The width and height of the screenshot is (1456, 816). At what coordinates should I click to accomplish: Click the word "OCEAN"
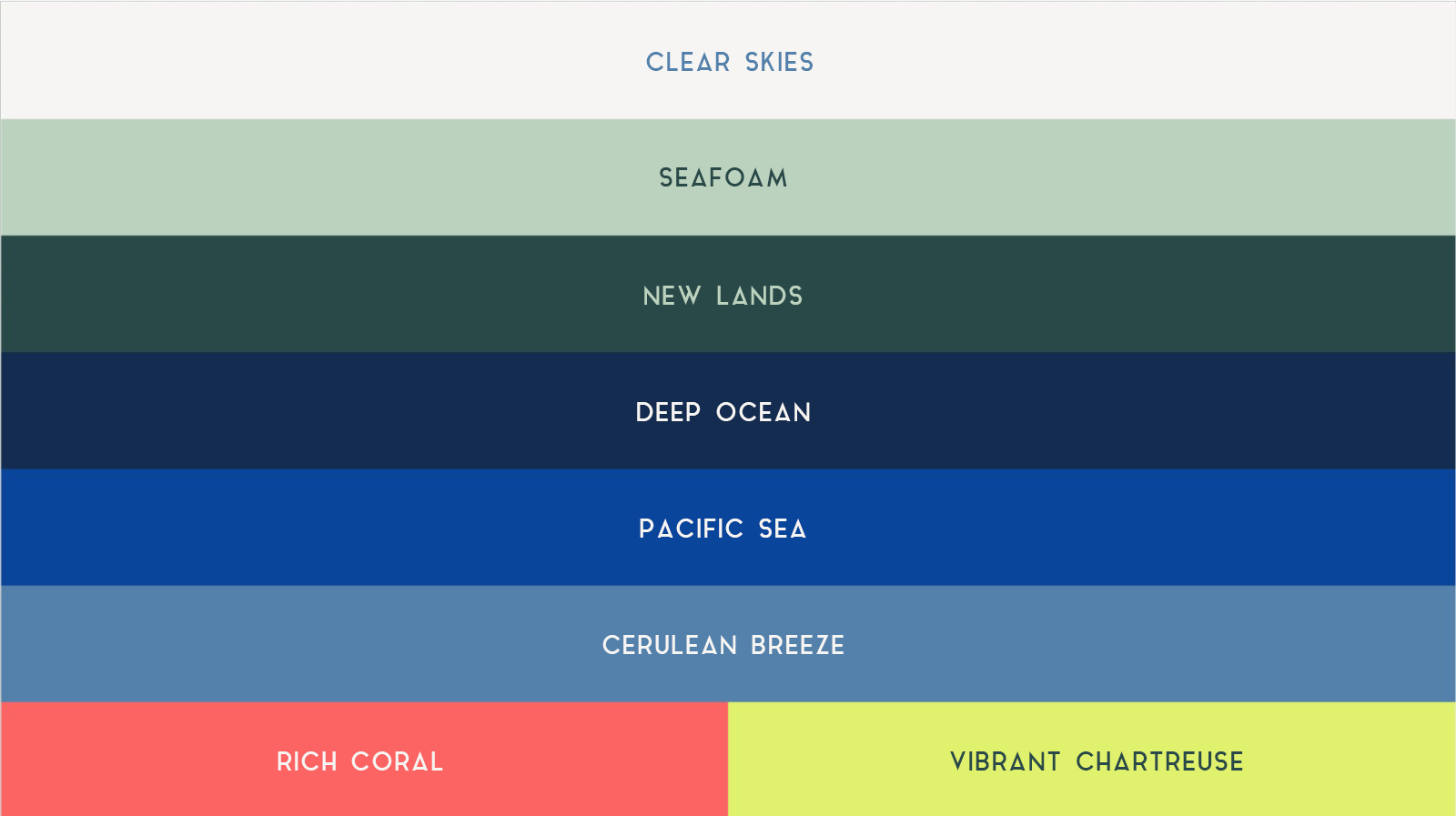click(763, 412)
